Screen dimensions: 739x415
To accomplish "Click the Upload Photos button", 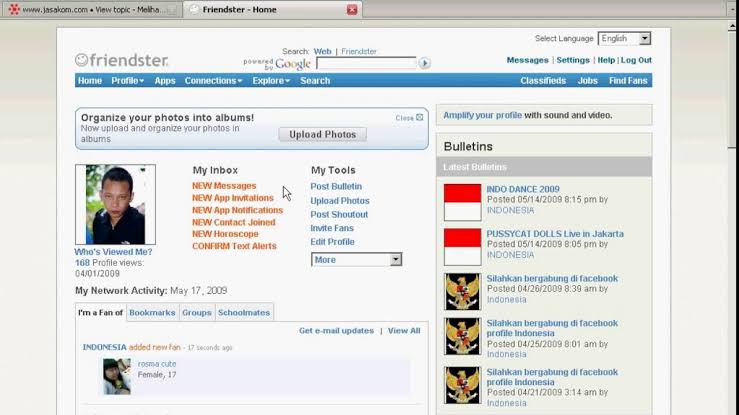I will [x=322, y=134].
